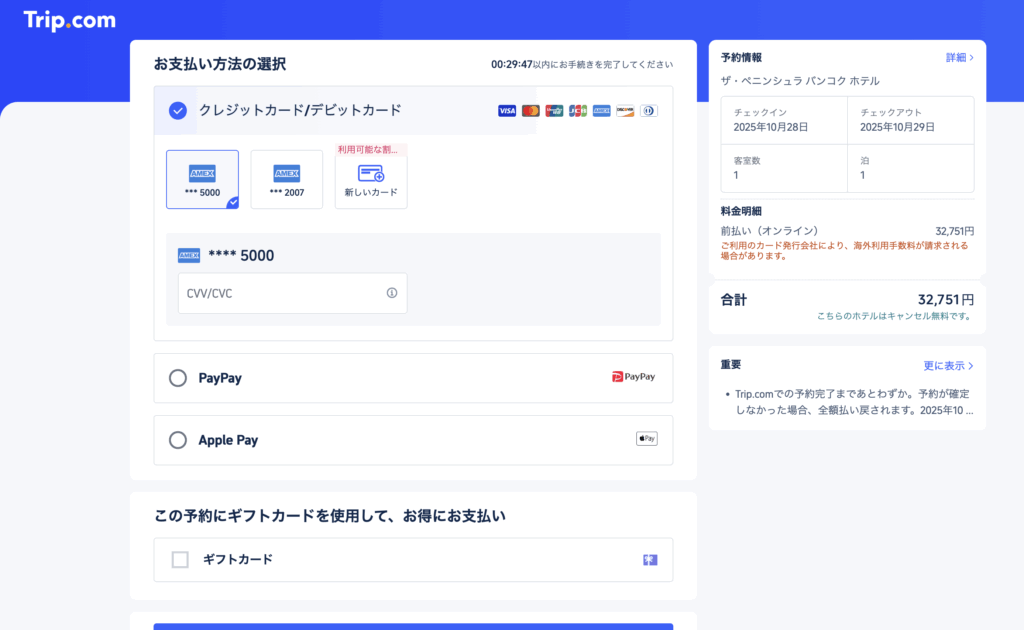The image size is (1024, 630).
Task: Click the Visa card logo
Action: tap(507, 111)
